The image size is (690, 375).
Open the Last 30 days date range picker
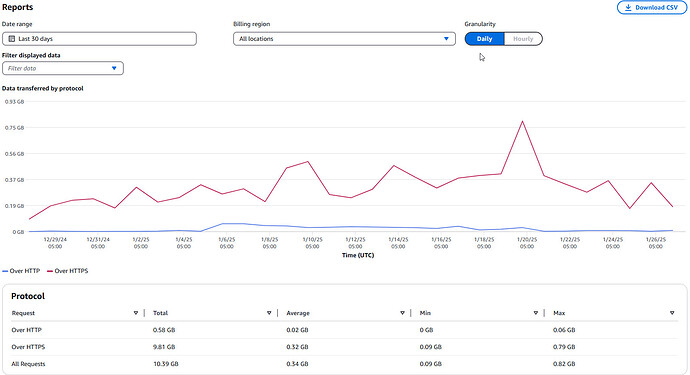[99, 39]
